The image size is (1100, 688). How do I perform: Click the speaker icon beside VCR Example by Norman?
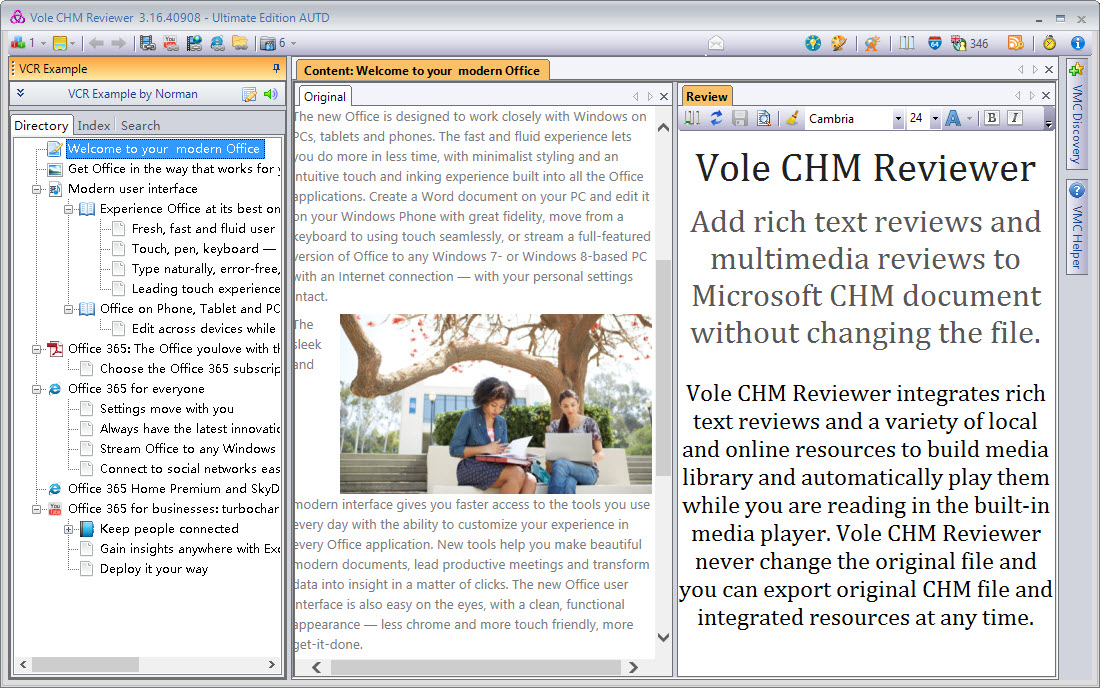click(x=270, y=94)
